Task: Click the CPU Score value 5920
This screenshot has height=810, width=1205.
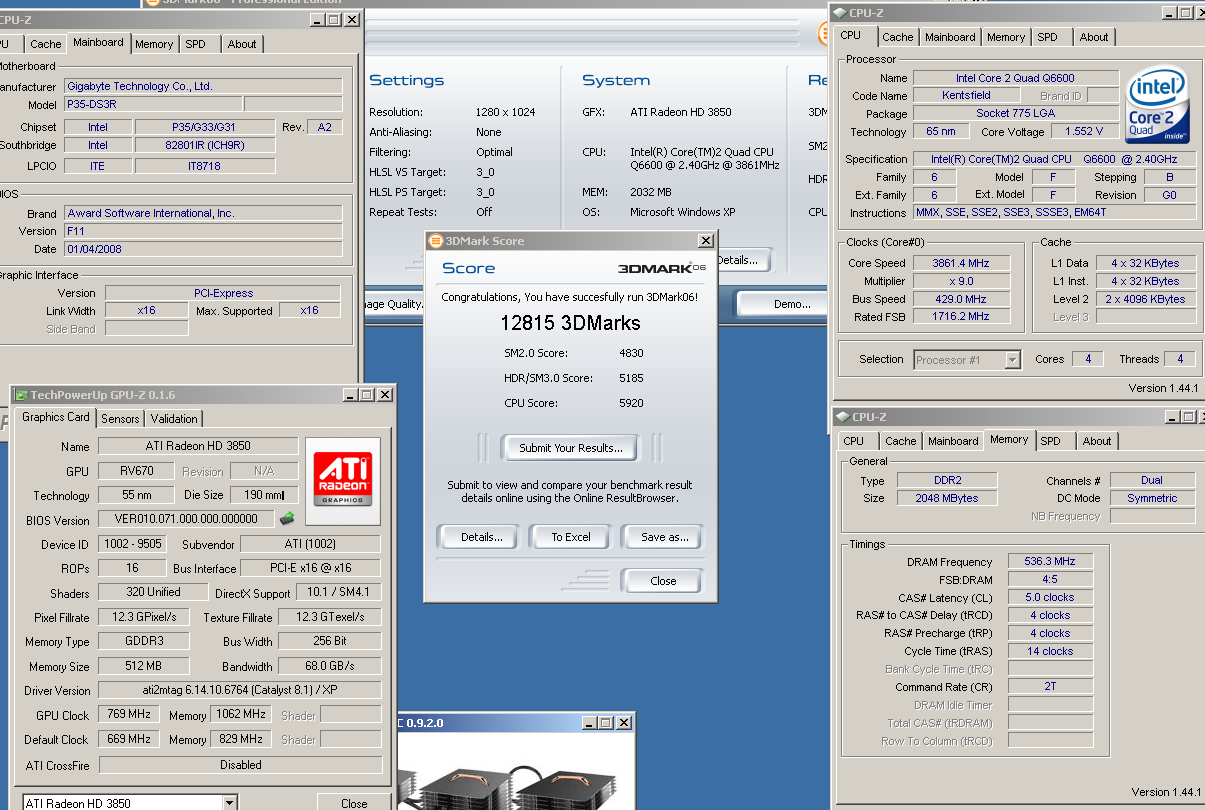Action: pos(631,403)
